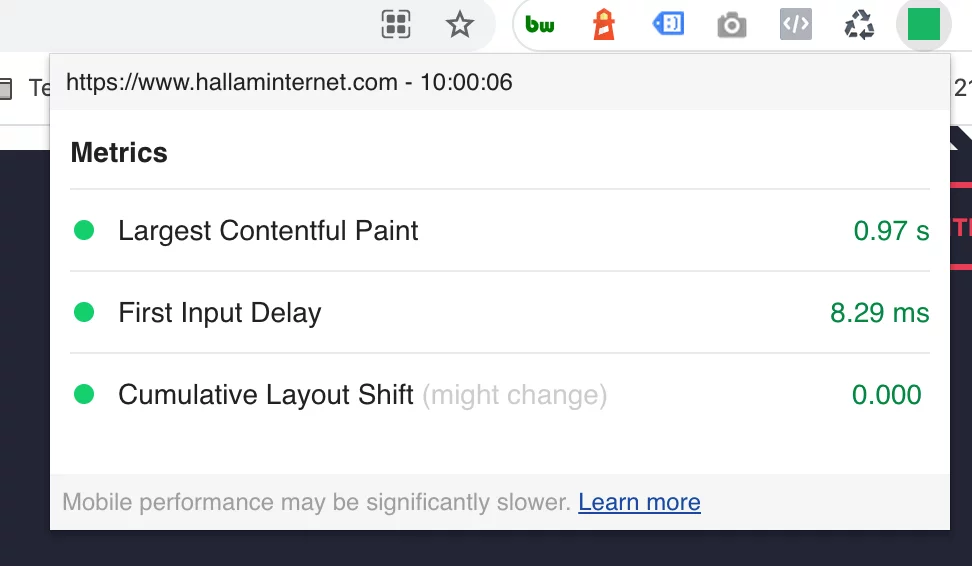Click the 8.29 ms FID value
972x566 pixels.
pos(879,313)
